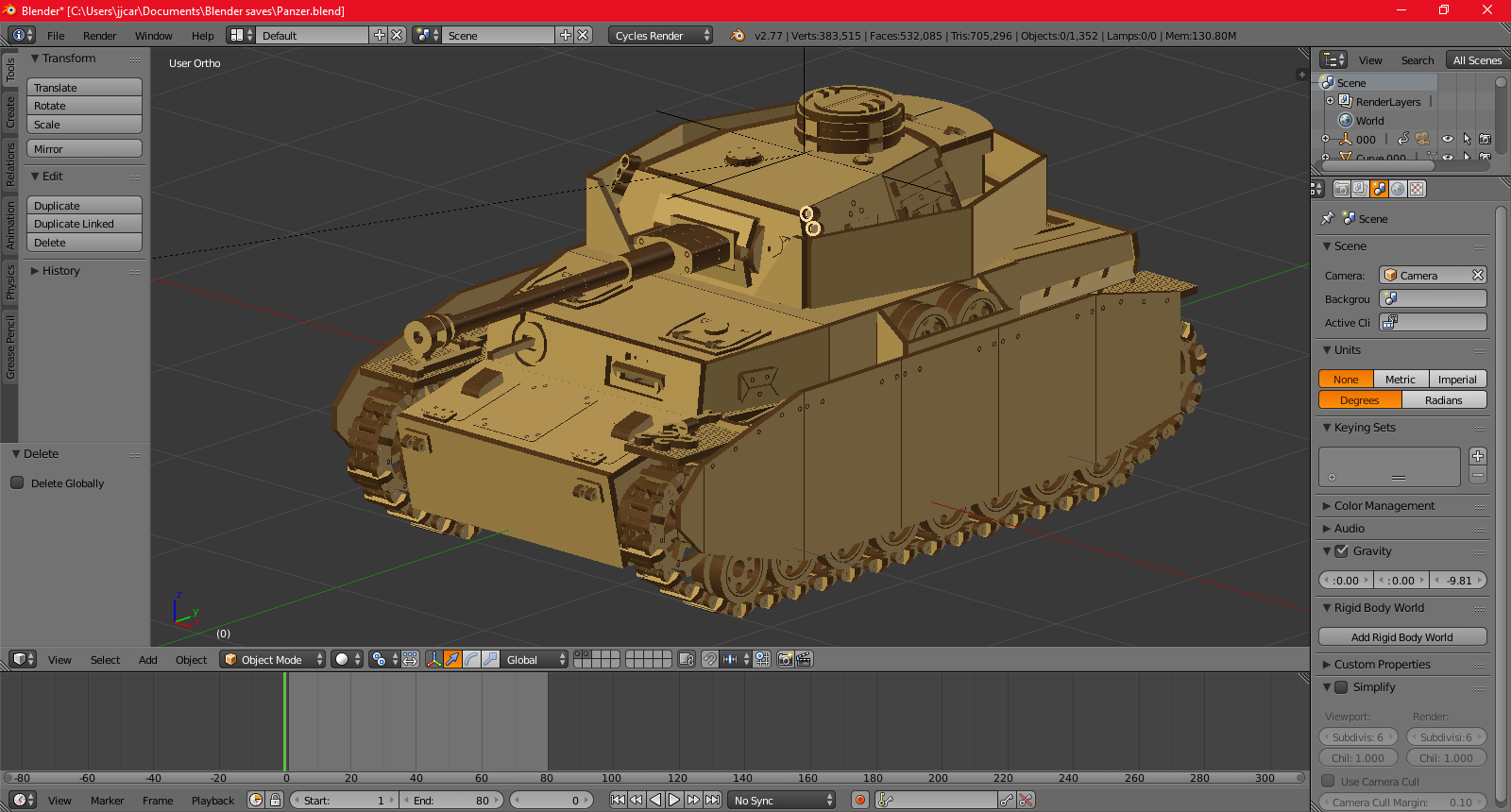This screenshot has height=812, width=1511.
Task: Open the Texture properties tab (checker icon)
Action: [1417, 189]
